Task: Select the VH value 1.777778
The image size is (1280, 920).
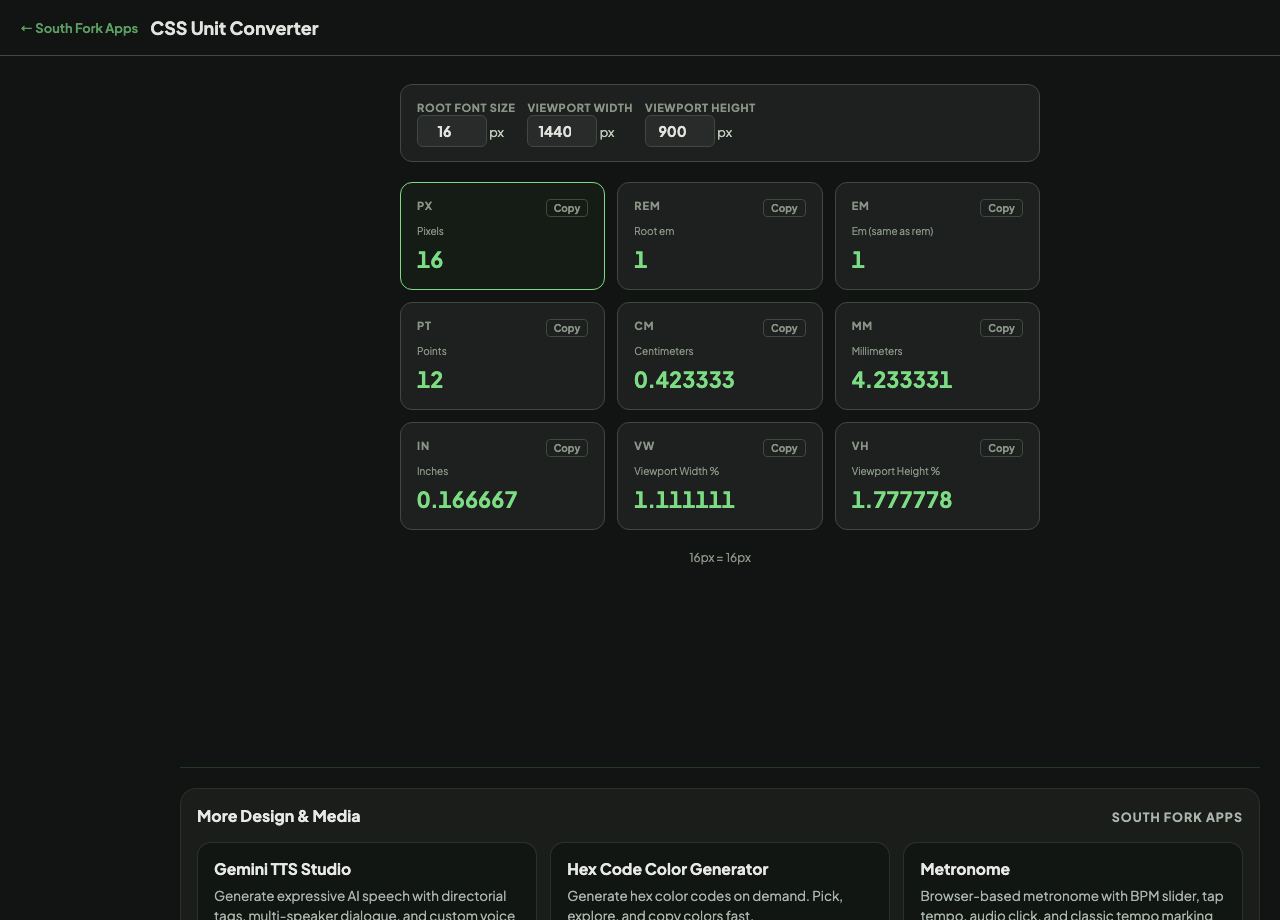Action: (x=902, y=500)
